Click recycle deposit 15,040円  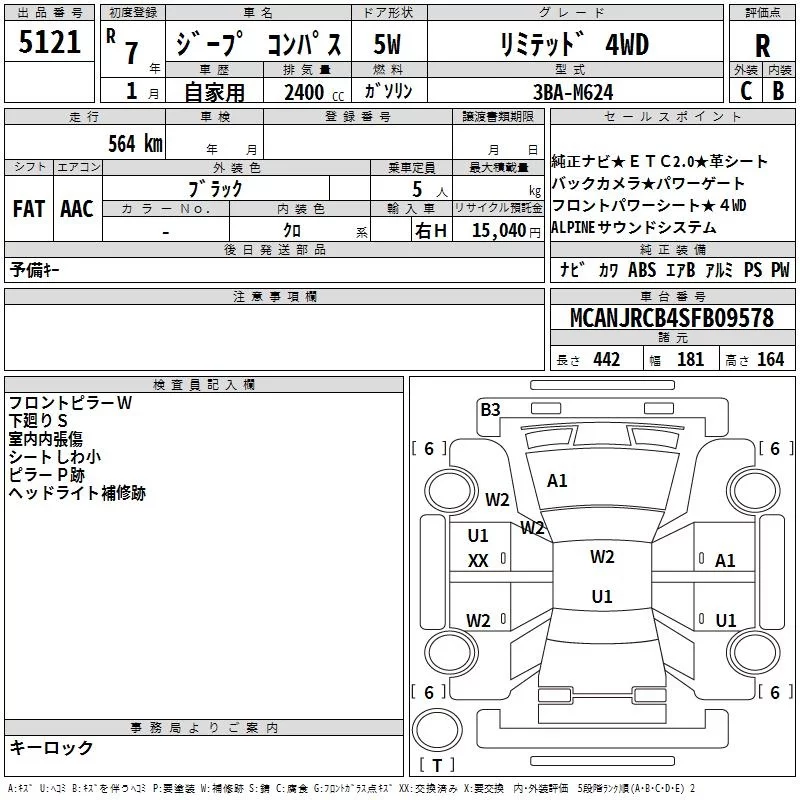tap(506, 231)
